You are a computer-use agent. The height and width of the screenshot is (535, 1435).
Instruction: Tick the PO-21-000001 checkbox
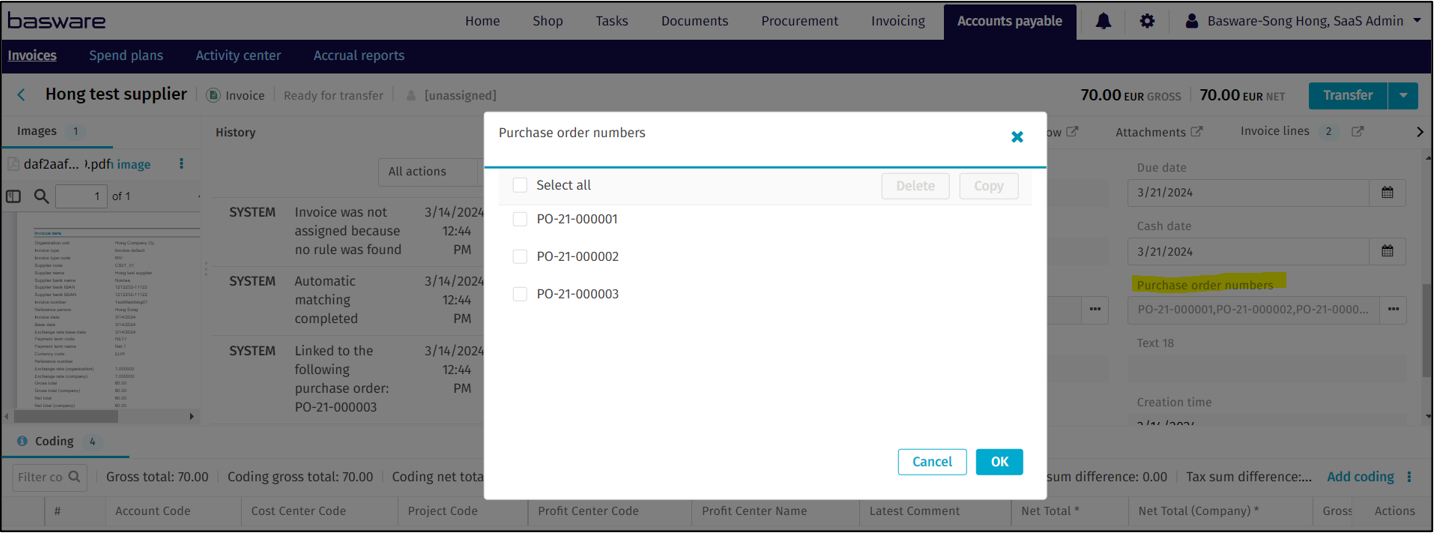click(520, 219)
